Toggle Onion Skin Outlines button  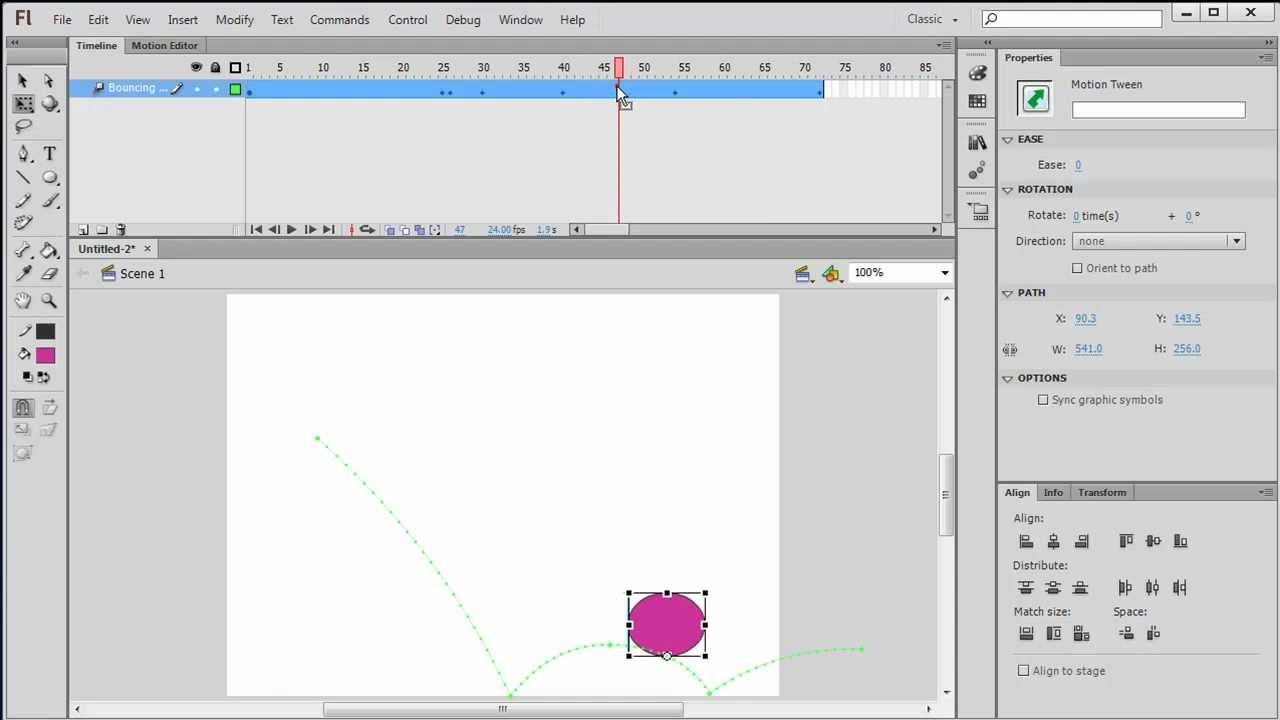[405, 230]
